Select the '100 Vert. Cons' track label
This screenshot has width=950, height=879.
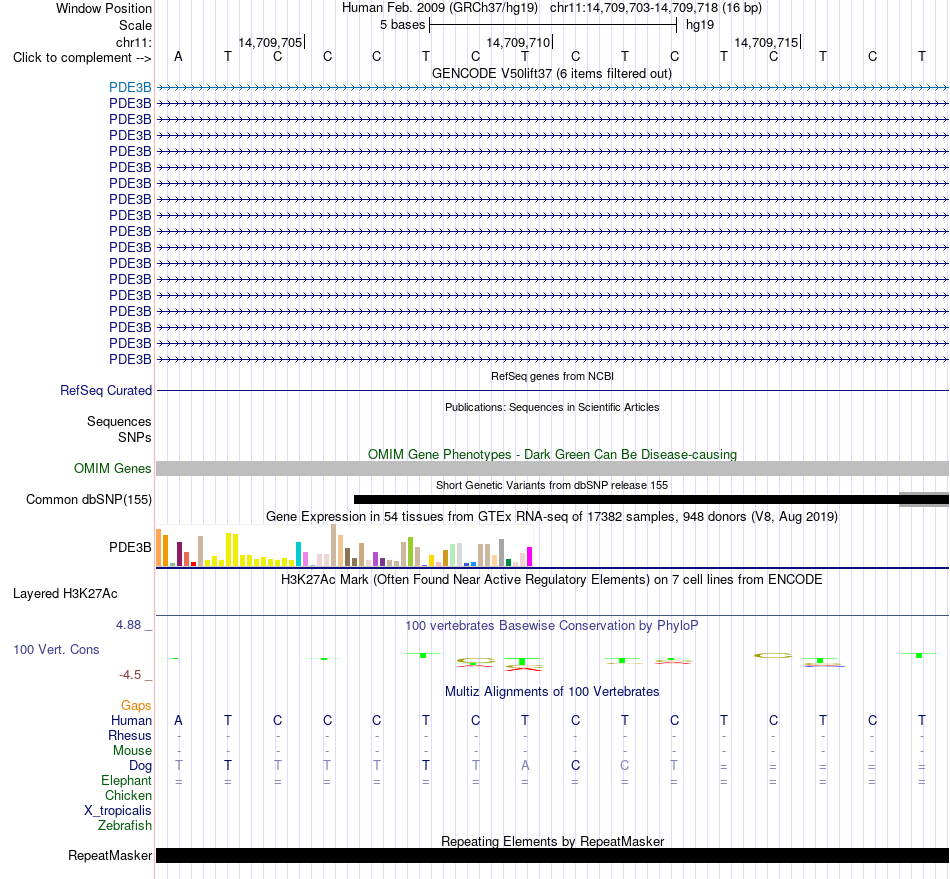[56, 649]
